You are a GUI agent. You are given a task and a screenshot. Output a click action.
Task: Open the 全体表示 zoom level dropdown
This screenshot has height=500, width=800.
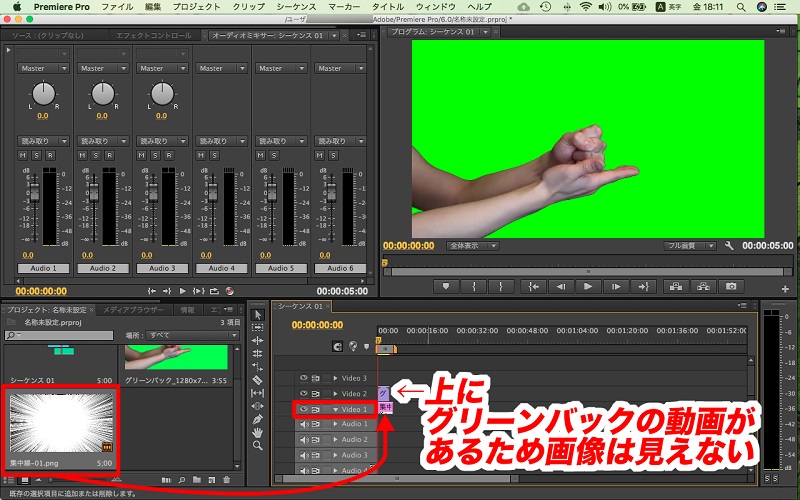tap(472, 246)
